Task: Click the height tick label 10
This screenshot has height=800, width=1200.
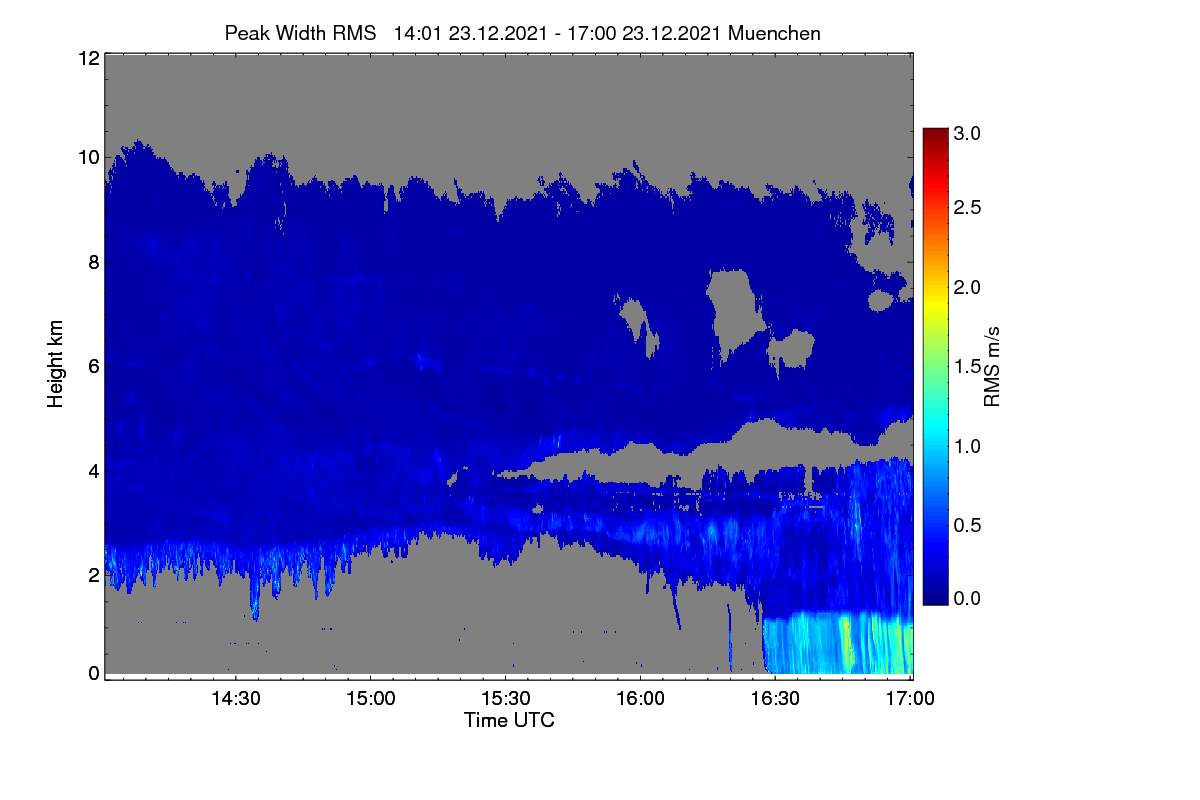Action: click(87, 157)
